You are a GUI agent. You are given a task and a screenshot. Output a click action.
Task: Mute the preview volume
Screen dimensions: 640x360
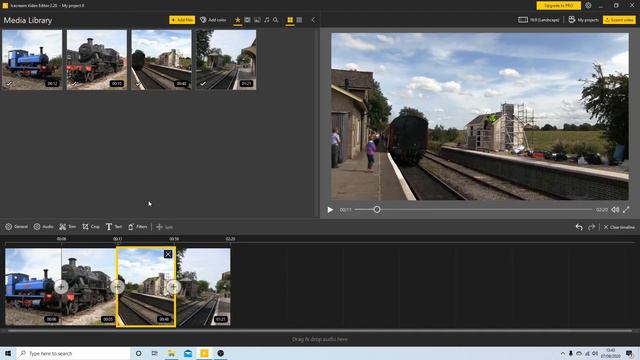(615, 210)
